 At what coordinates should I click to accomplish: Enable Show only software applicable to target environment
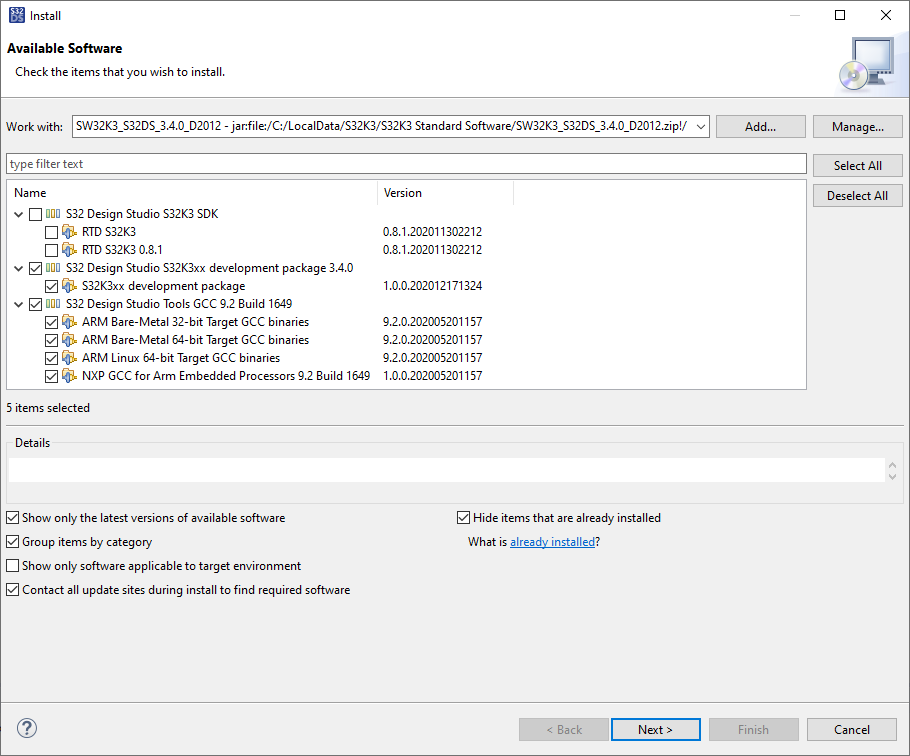pos(13,566)
